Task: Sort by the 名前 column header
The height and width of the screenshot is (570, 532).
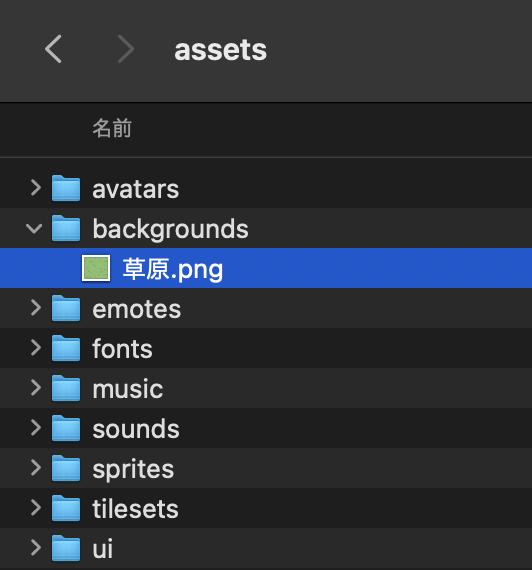Action: pos(112,128)
